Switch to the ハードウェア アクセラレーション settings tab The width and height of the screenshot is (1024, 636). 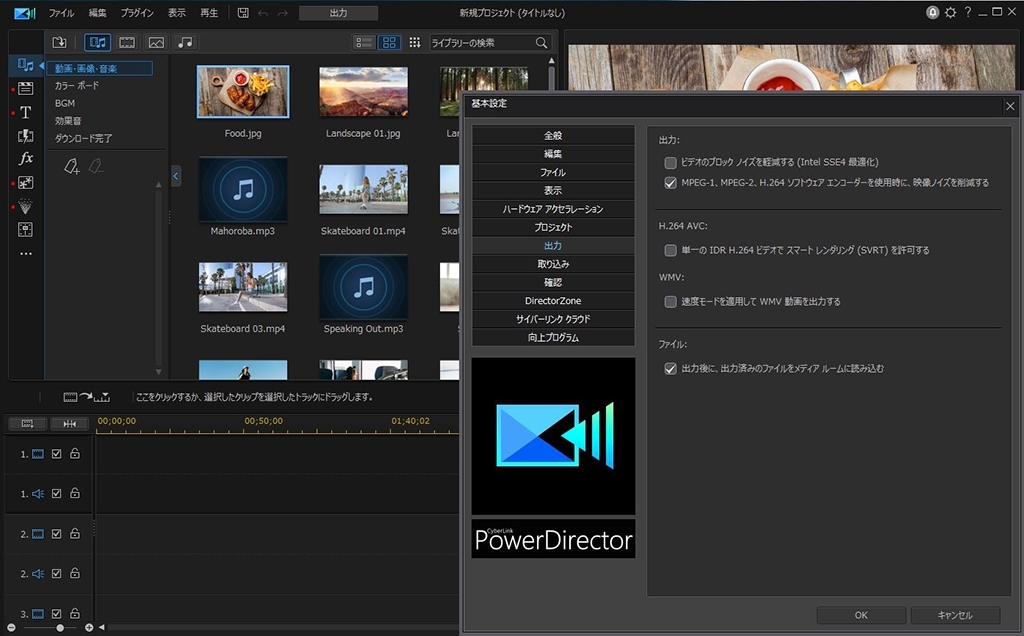click(x=553, y=210)
